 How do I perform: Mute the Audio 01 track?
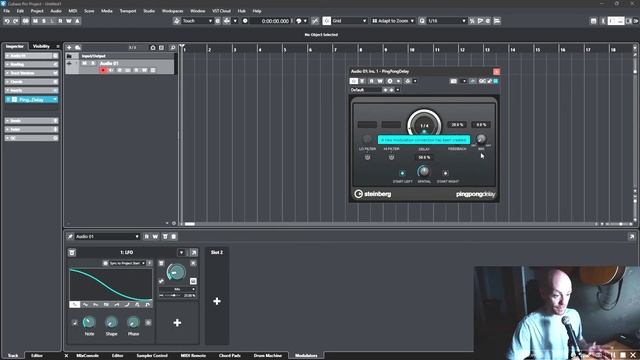(84, 63)
